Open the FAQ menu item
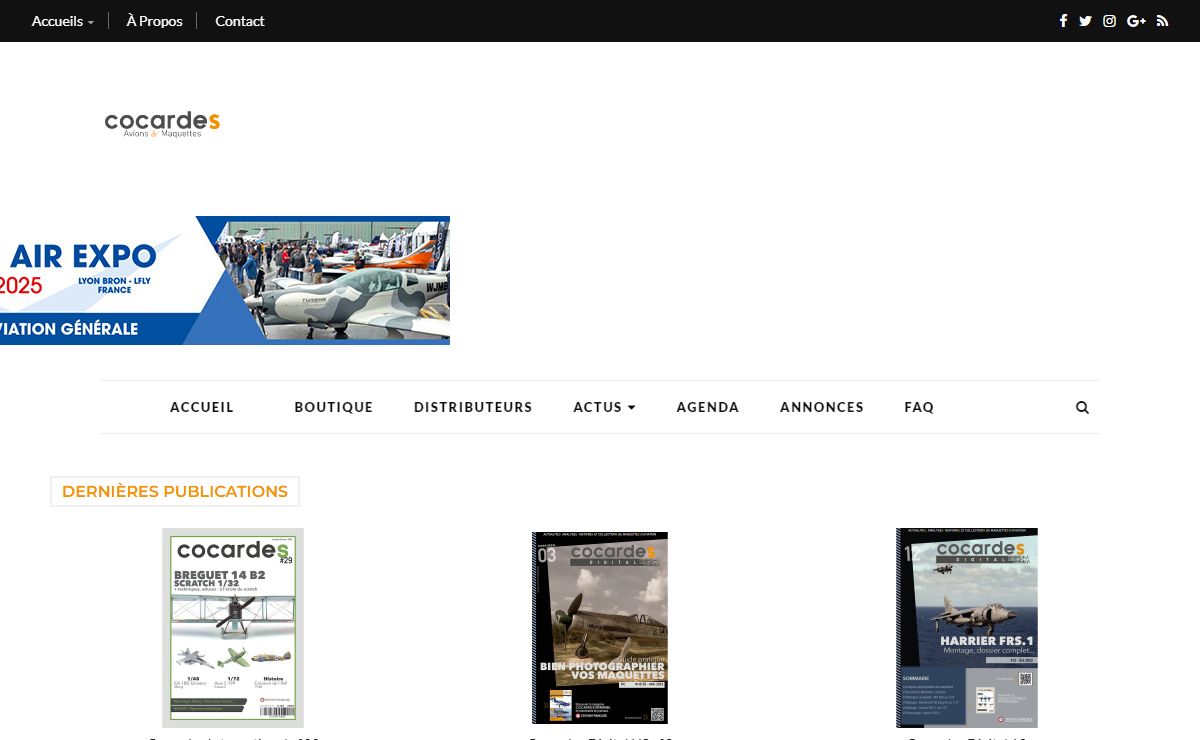Viewport: 1200px width, 740px height. click(x=919, y=407)
